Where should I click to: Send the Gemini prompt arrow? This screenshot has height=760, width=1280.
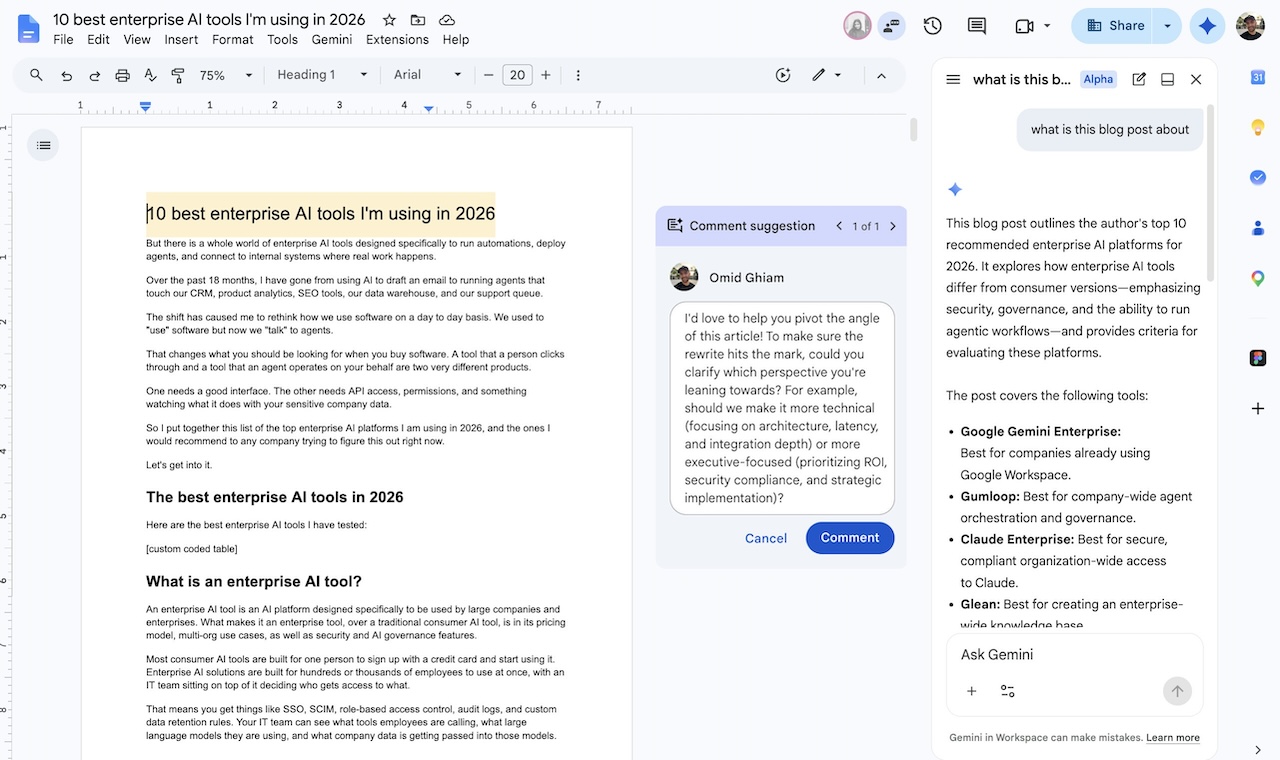pyautogui.click(x=1177, y=691)
